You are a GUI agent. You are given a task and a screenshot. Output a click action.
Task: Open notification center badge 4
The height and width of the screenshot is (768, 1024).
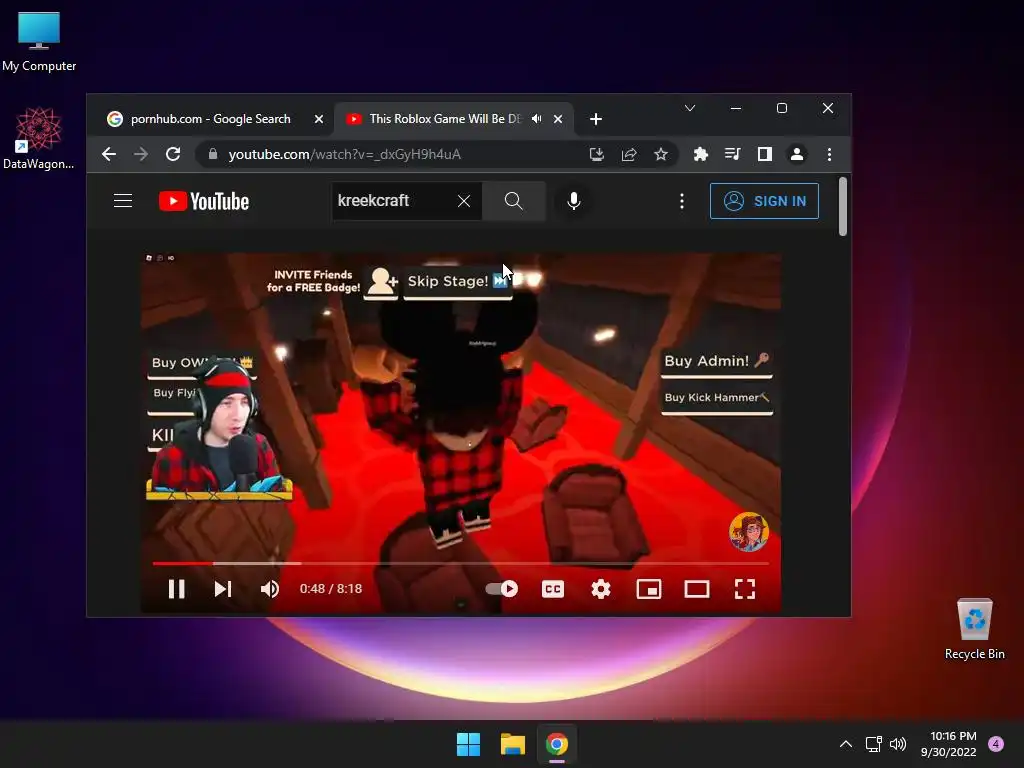click(x=996, y=744)
